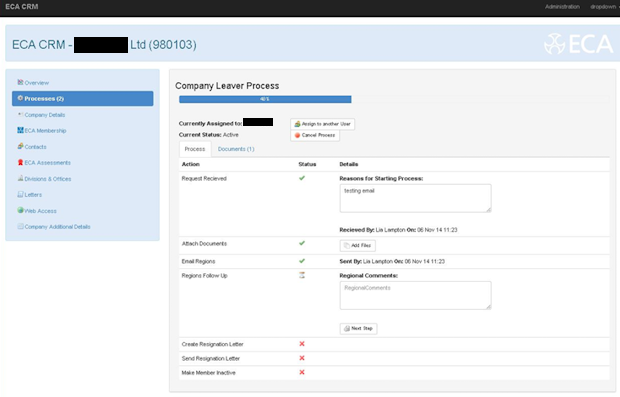Expand the top bar dropdown menu
Screen dimensions: 620x397
click(x=604, y=7)
